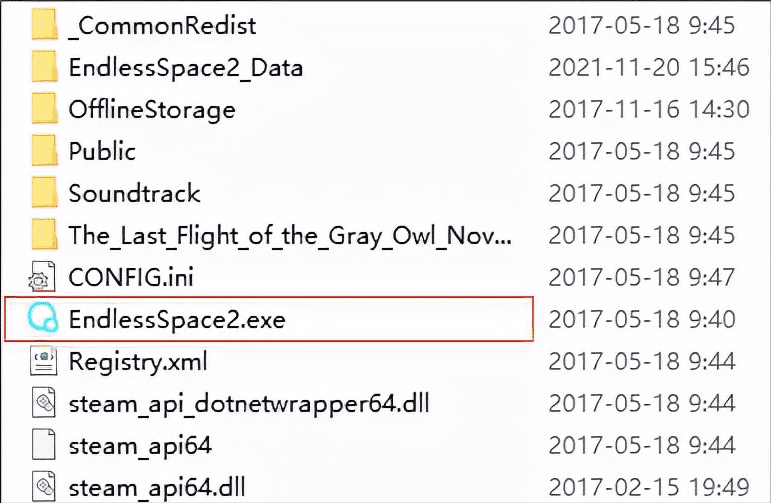This screenshot has width=771, height=503.
Task: Click the EndlessSpace2_Data folder icon
Action: [x=44, y=67]
